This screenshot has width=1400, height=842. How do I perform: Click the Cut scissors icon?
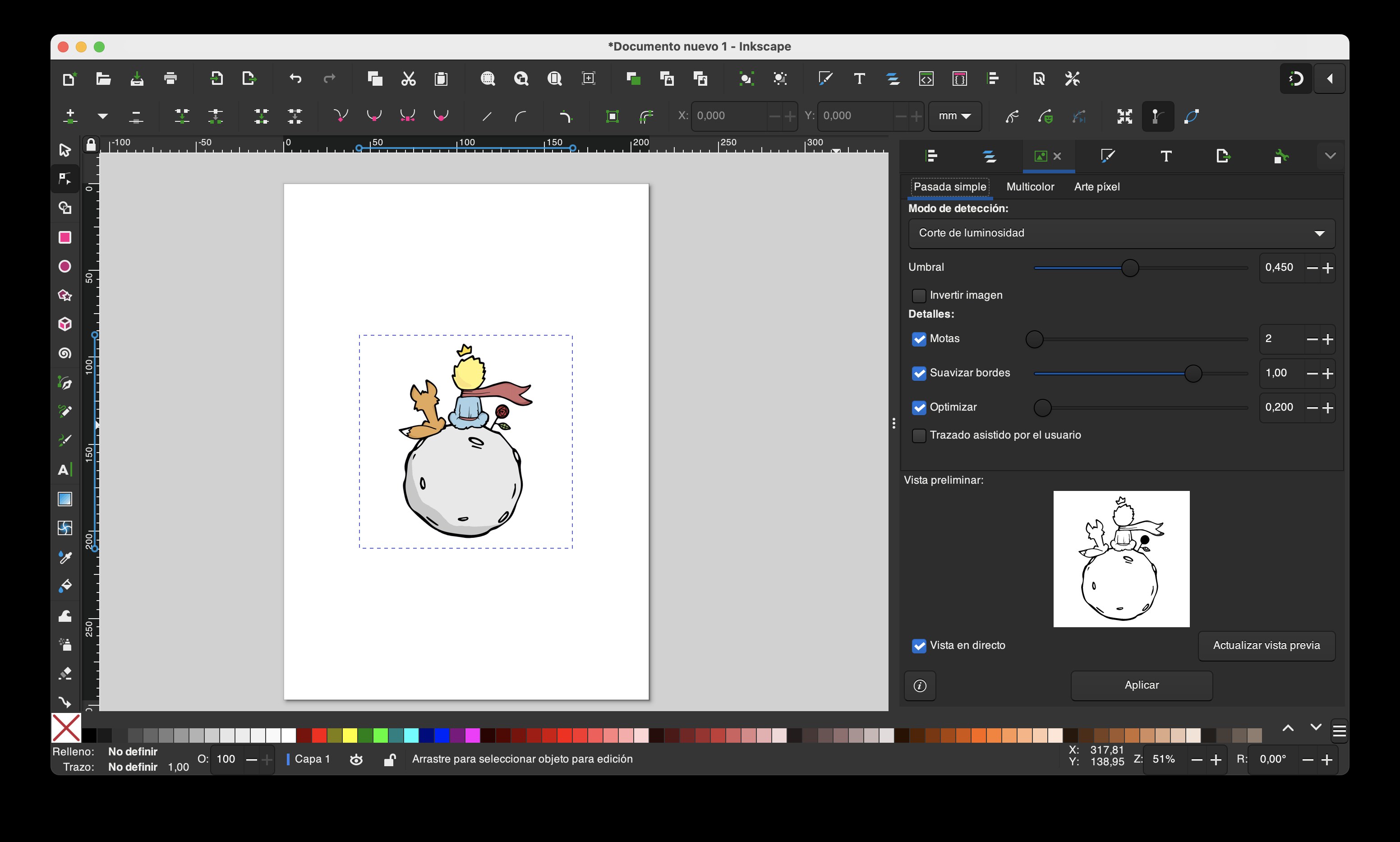tap(408, 79)
